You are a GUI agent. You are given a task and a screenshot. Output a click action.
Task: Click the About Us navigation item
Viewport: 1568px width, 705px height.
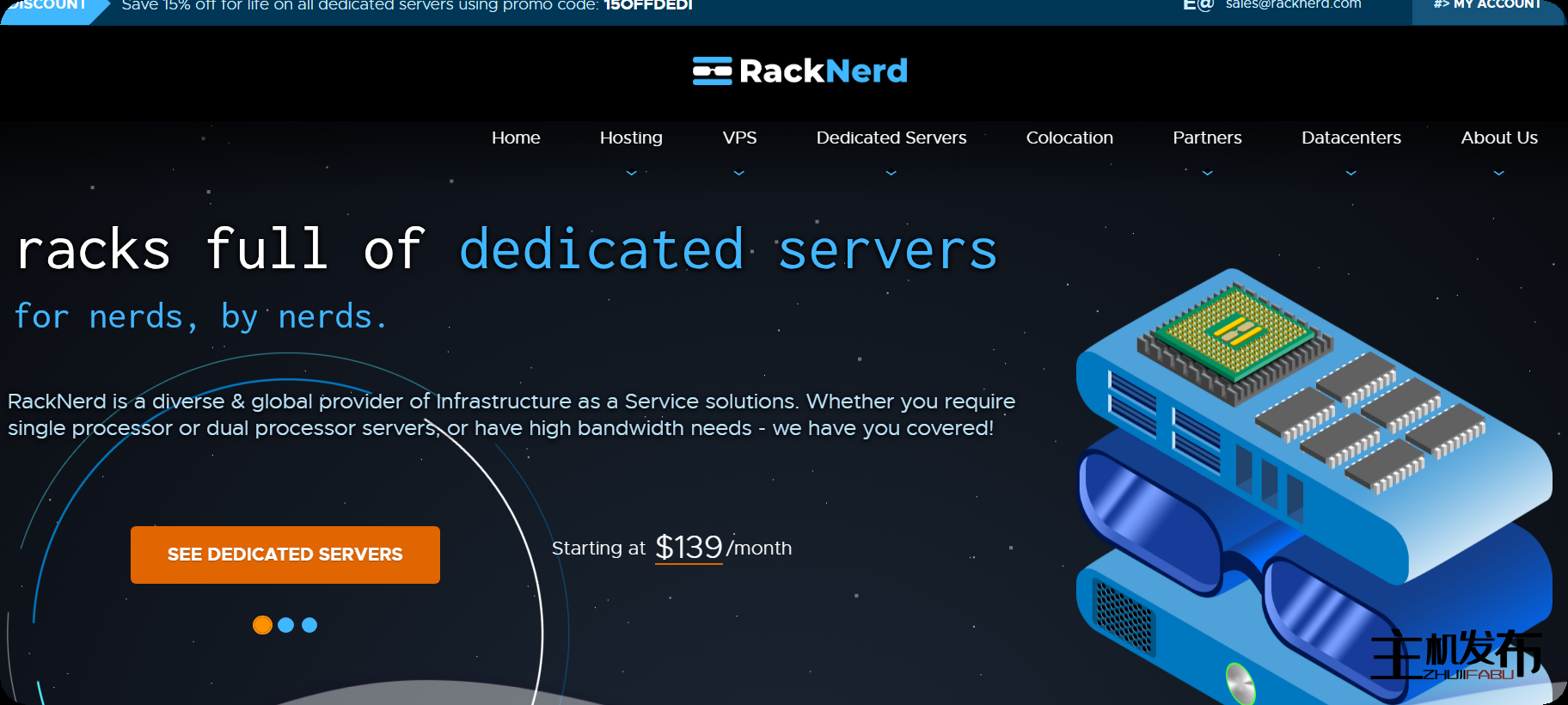pyautogui.click(x=1499, y=138)
